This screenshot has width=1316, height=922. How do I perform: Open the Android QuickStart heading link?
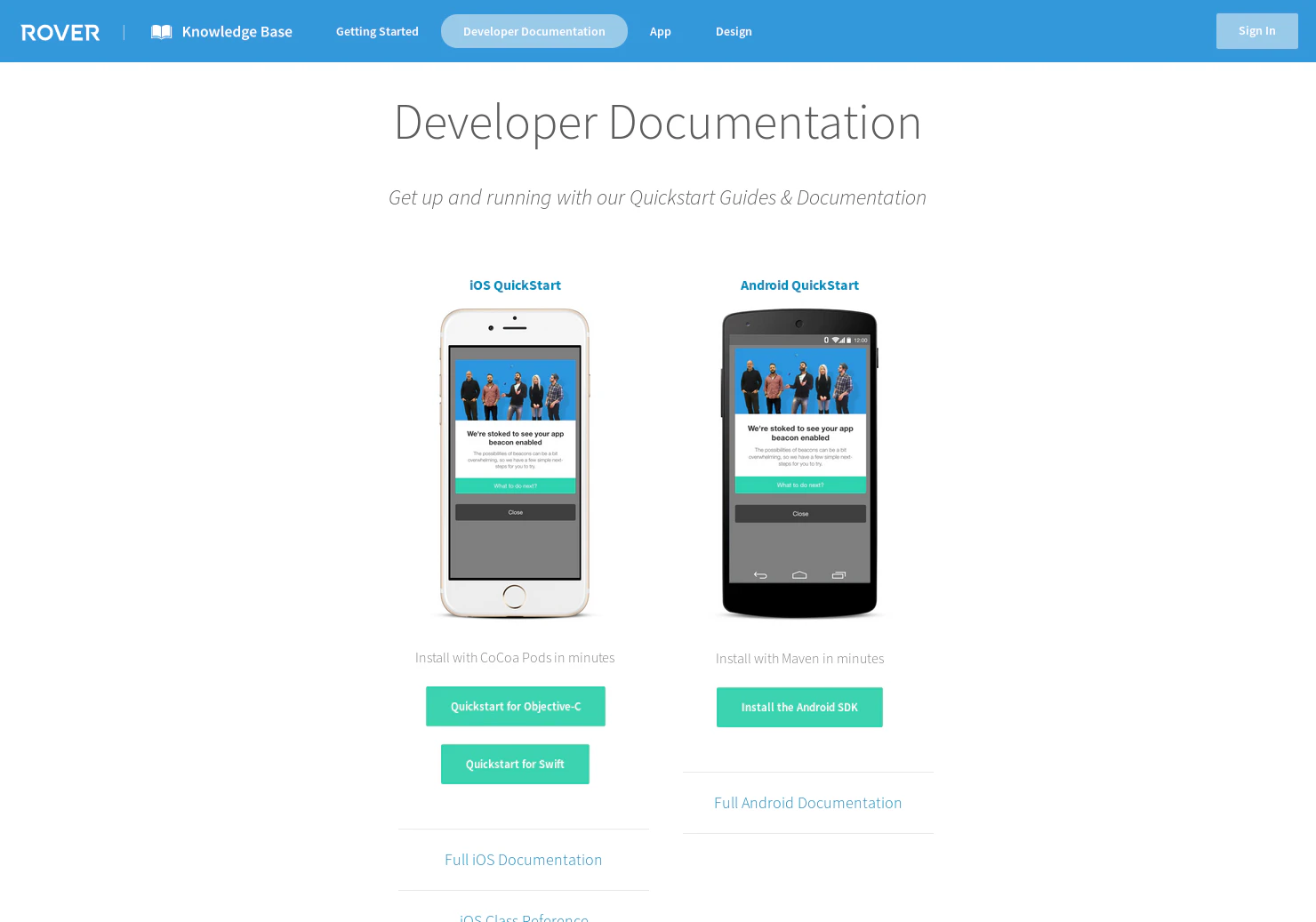[799, 285]
